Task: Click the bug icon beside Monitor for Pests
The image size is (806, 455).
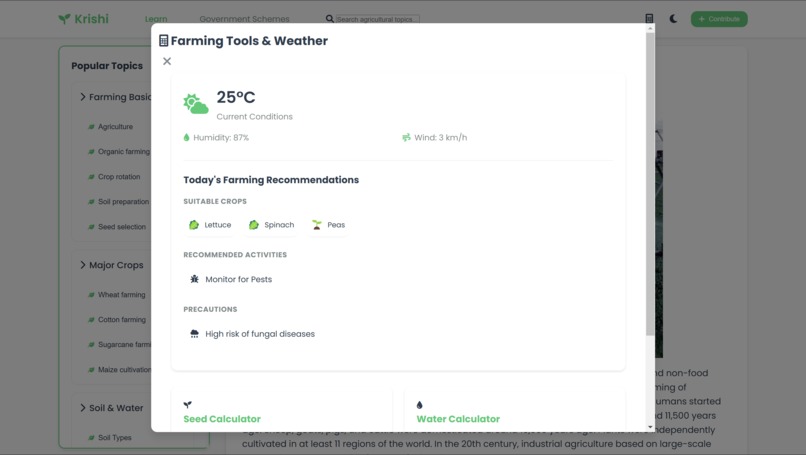Action: [x=194, y=279]
